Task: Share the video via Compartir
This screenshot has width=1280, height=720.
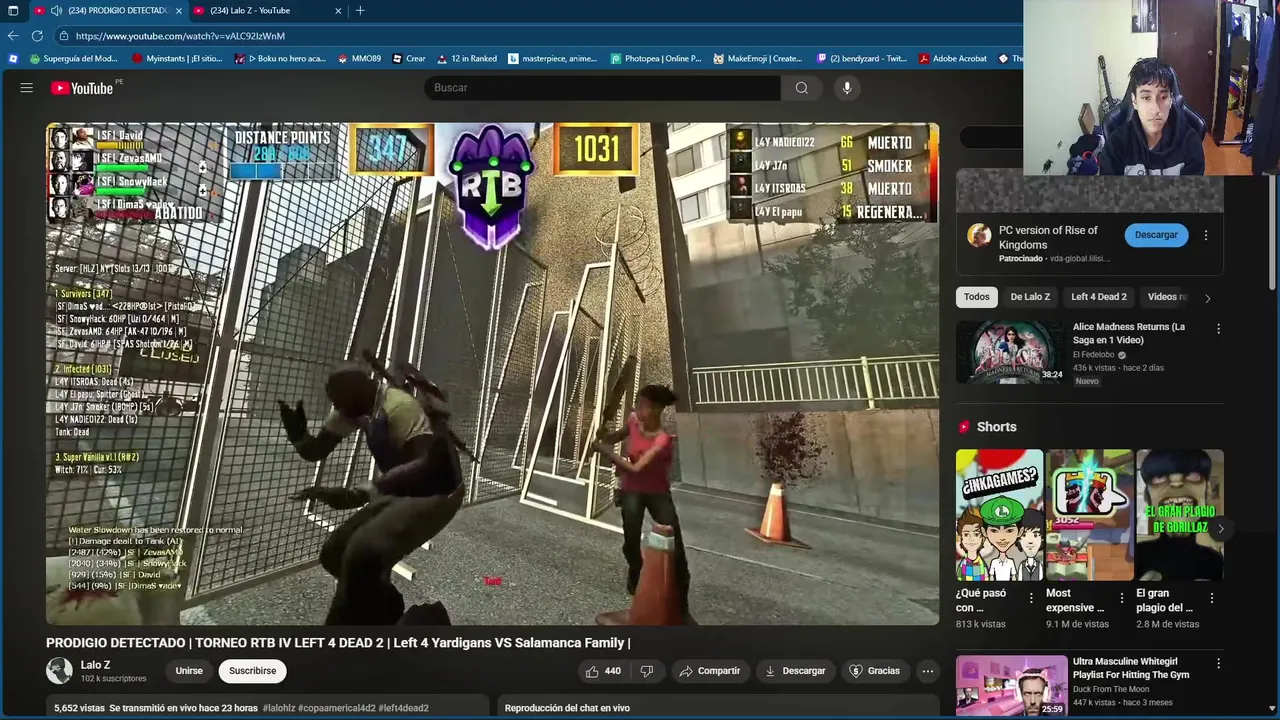Action: point(710,671)
